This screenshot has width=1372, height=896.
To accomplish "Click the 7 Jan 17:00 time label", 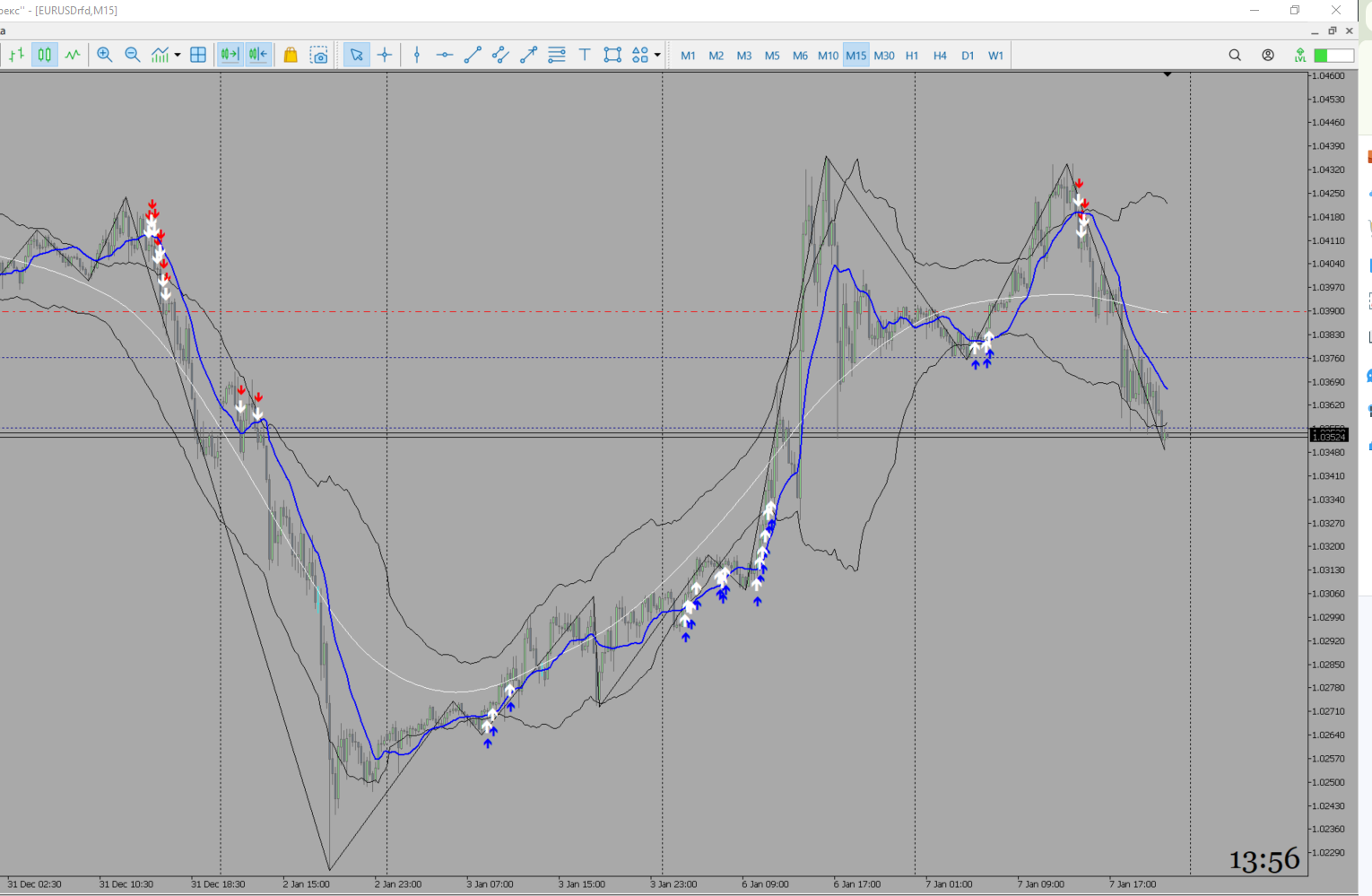I will [1133, 884].
